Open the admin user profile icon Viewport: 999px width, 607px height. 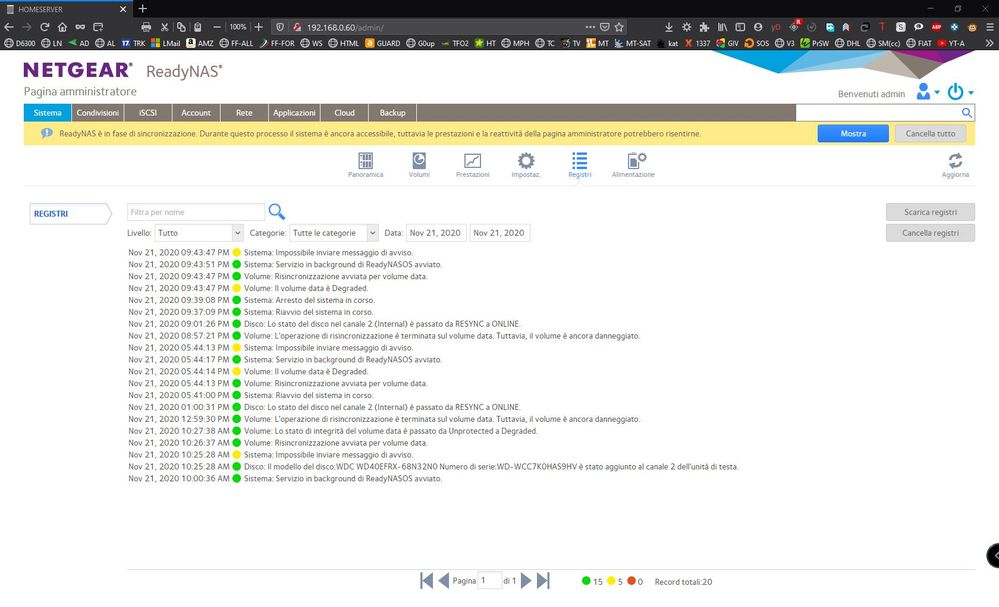(x=921, y=91)
